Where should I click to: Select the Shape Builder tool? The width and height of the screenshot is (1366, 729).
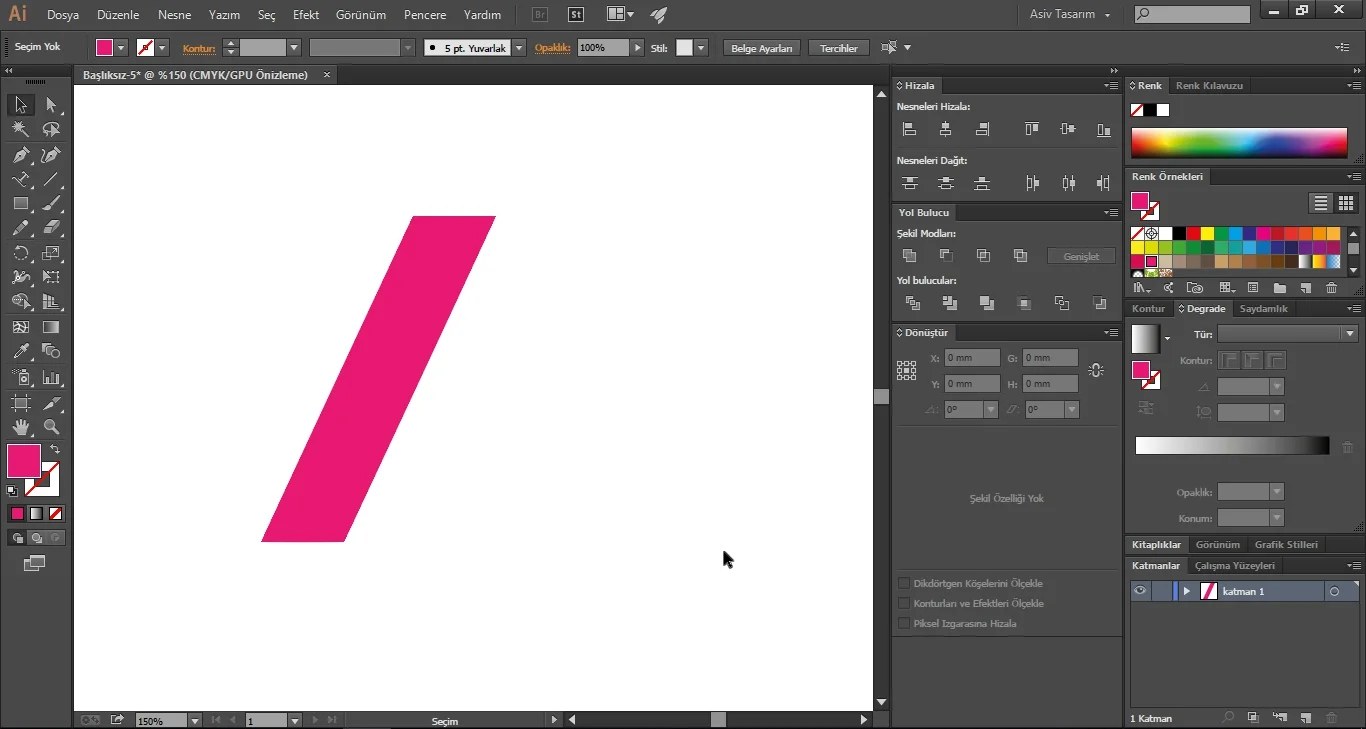coord(21,302)
